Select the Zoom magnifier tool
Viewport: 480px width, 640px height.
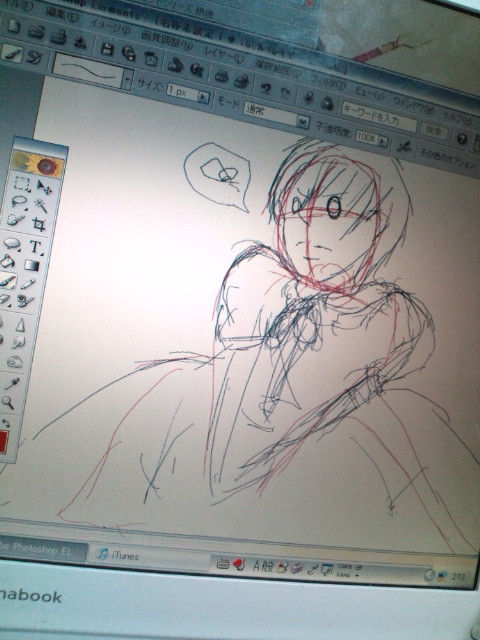(8, 402)
